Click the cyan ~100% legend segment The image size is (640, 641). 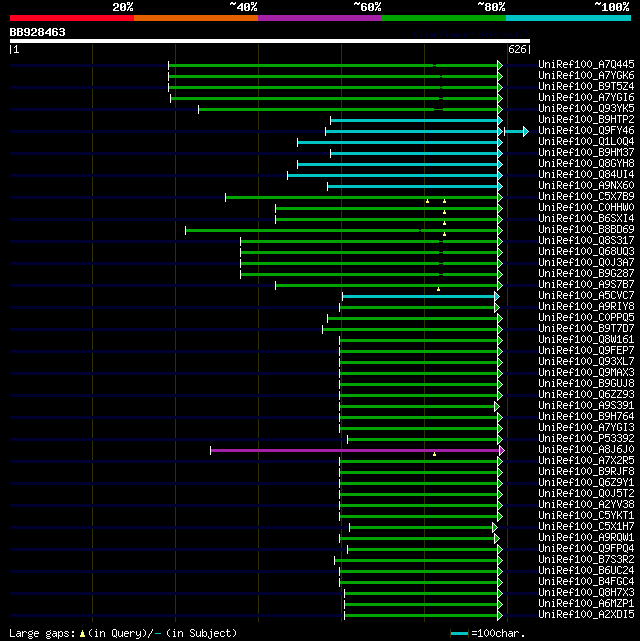(568, 18)
